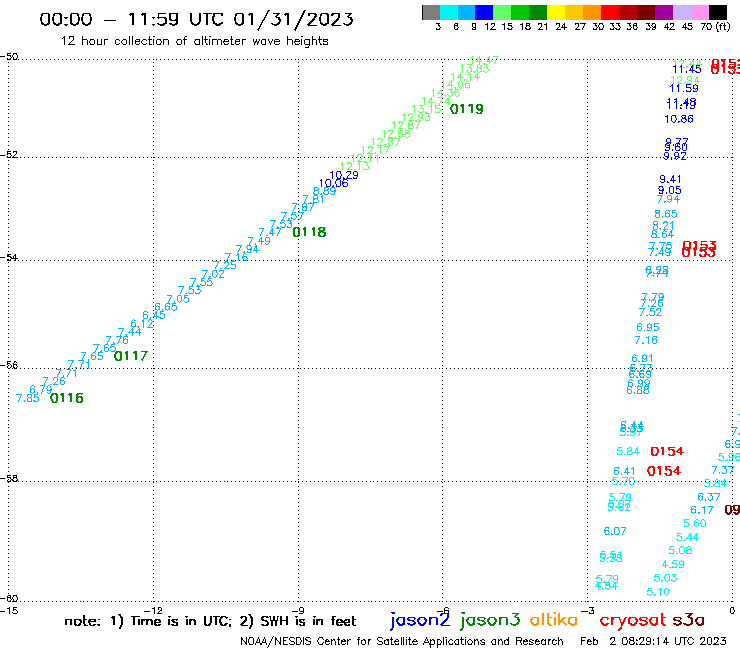This screenshot has width=740, height=650.
Task: Select the wave height value 5.08
Action: pos(680,551)
